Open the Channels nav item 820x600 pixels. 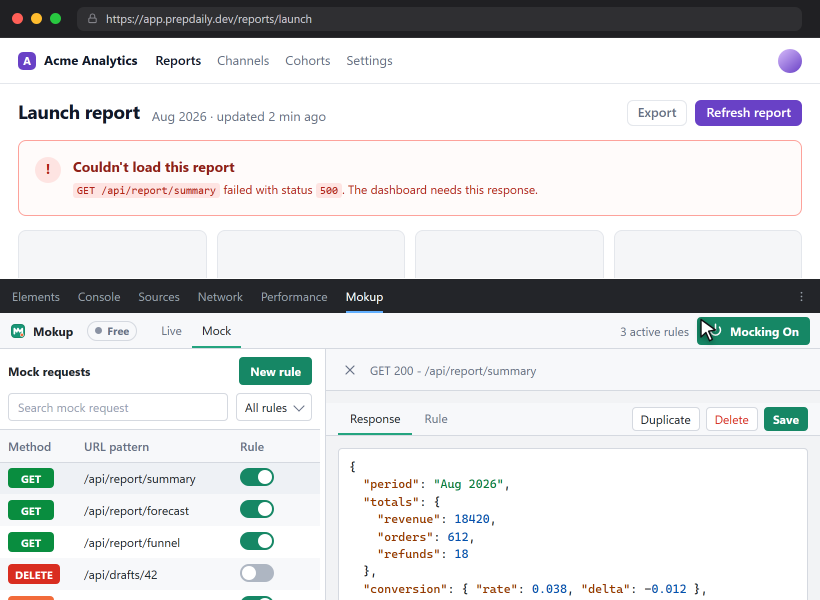[243, 61]
